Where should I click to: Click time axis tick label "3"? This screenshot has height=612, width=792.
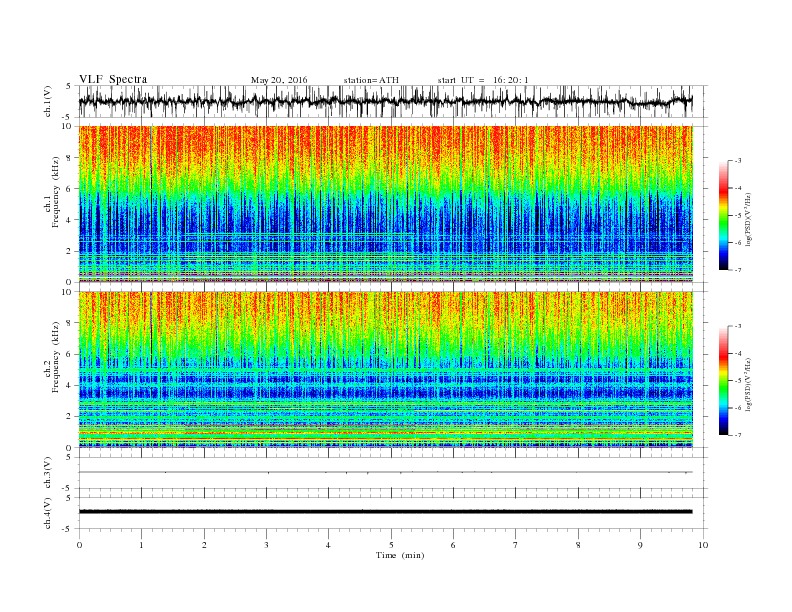point(266,545)
